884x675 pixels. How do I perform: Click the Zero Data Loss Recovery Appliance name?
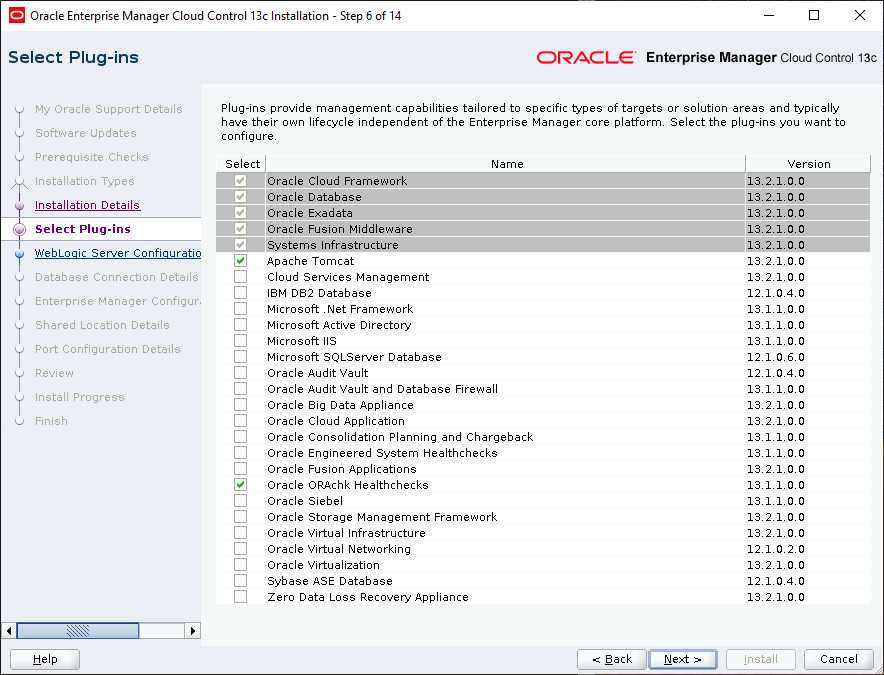(368, 597)
